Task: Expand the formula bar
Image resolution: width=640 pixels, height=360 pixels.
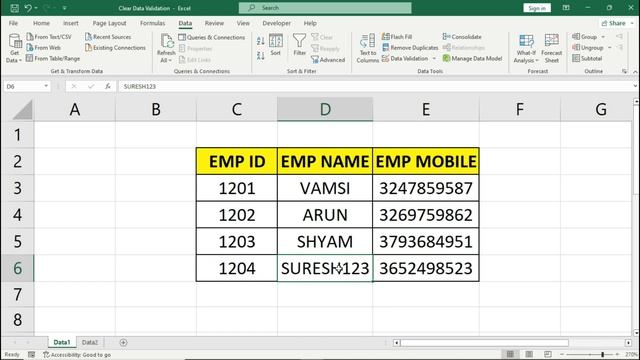Action: (x=635, y=86)
